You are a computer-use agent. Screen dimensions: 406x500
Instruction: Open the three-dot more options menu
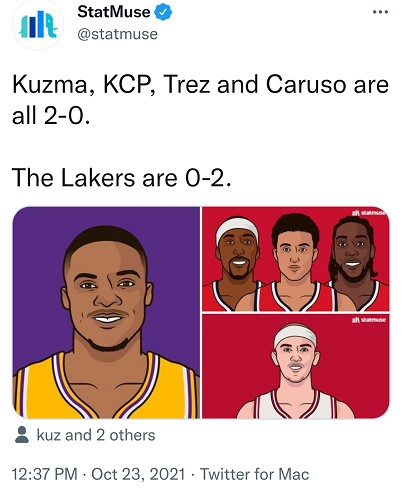click(x=380, y=12)
